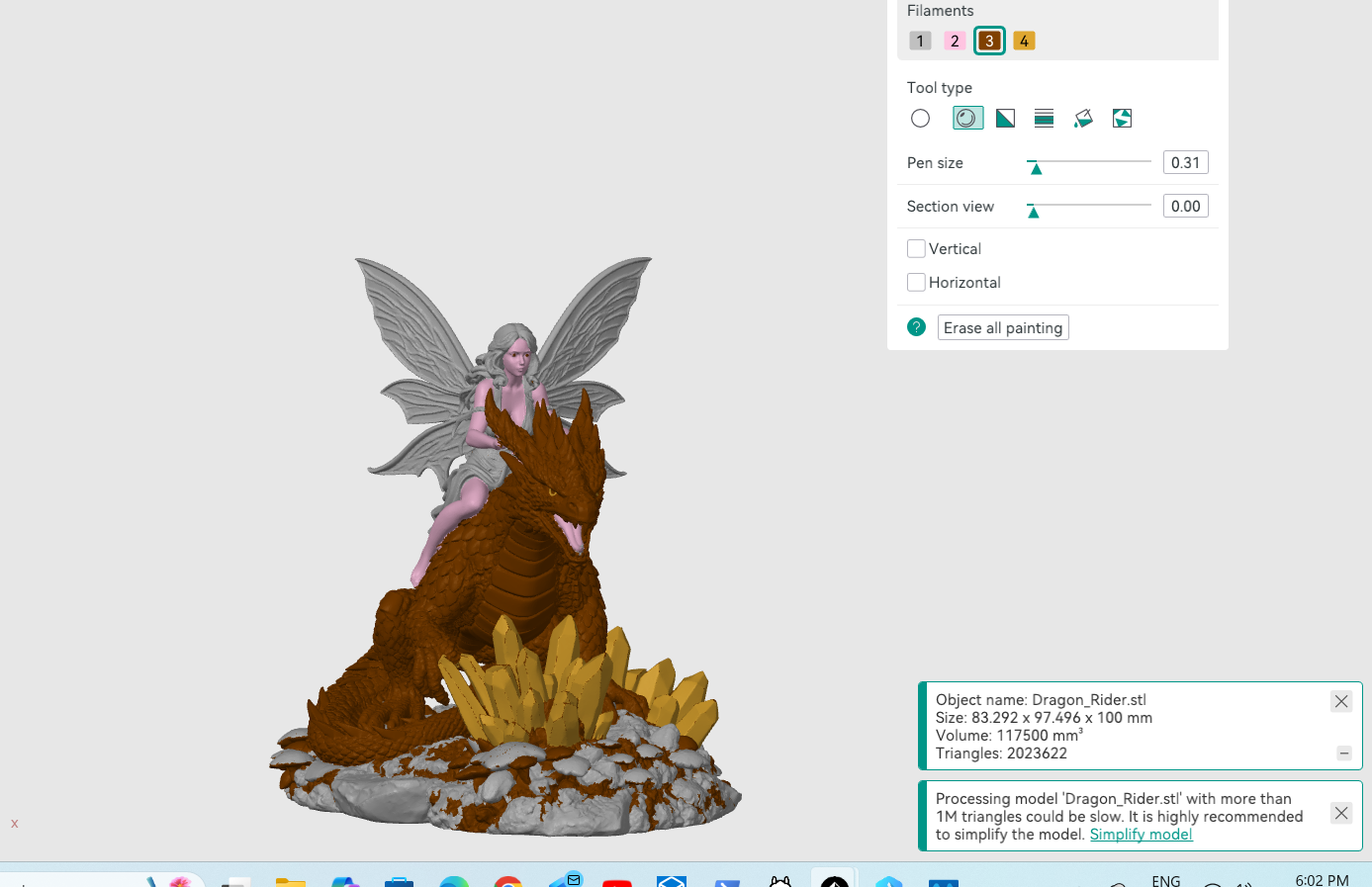1372x887 pixels.
Task: Open the green help question mark icon
Action: 916,327
